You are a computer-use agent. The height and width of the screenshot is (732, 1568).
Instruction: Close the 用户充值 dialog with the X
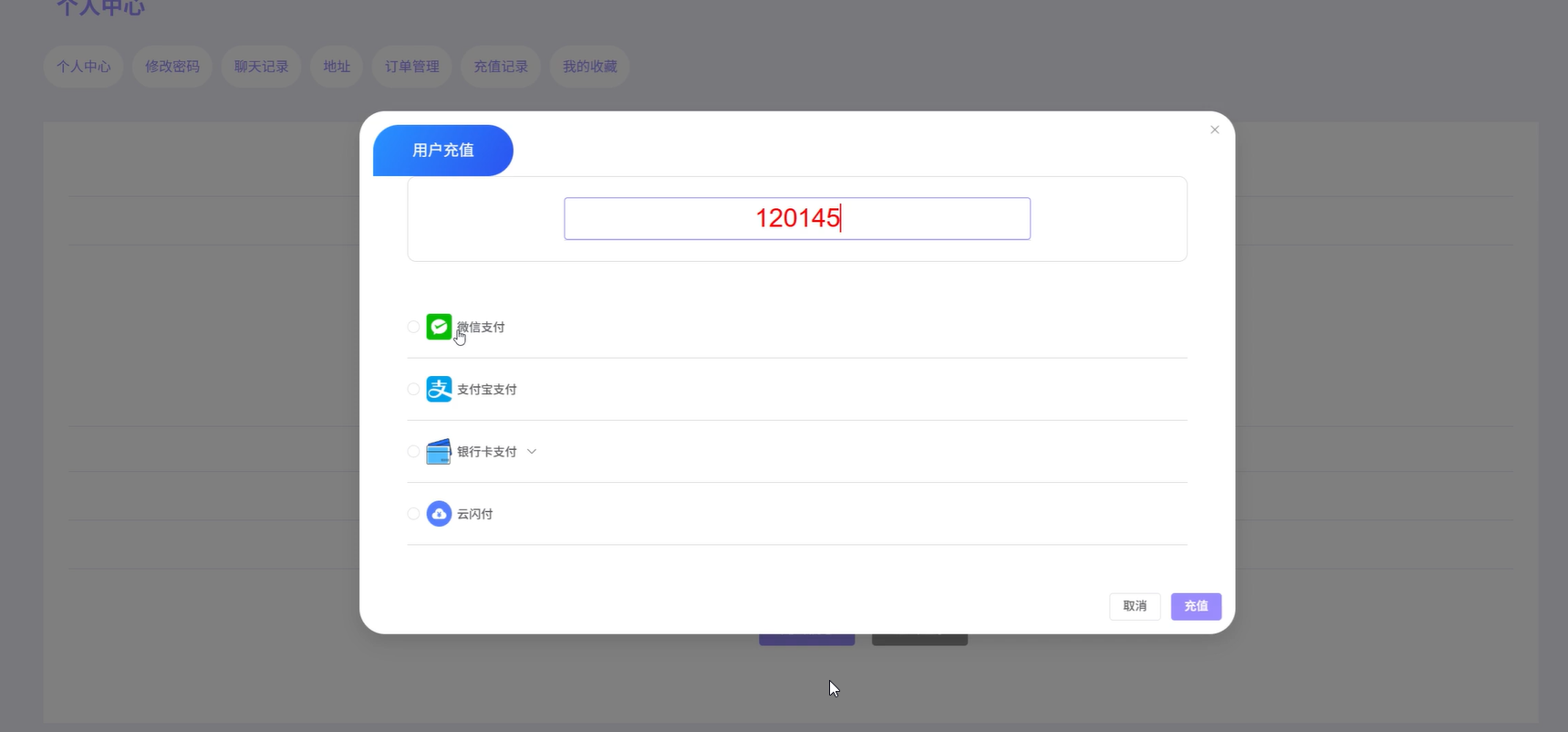(1214, 130)
